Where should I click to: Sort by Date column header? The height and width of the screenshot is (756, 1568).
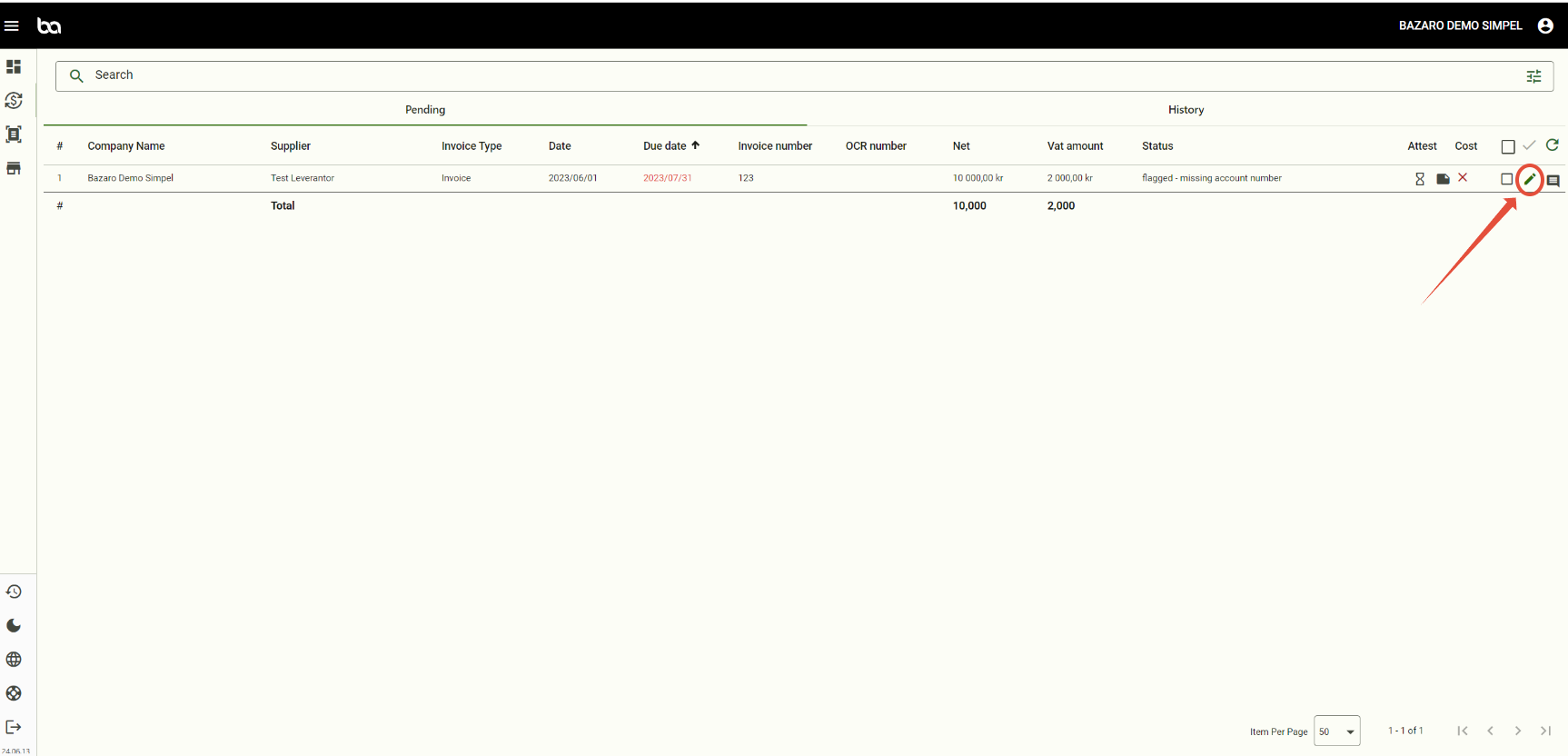(560, 146)
